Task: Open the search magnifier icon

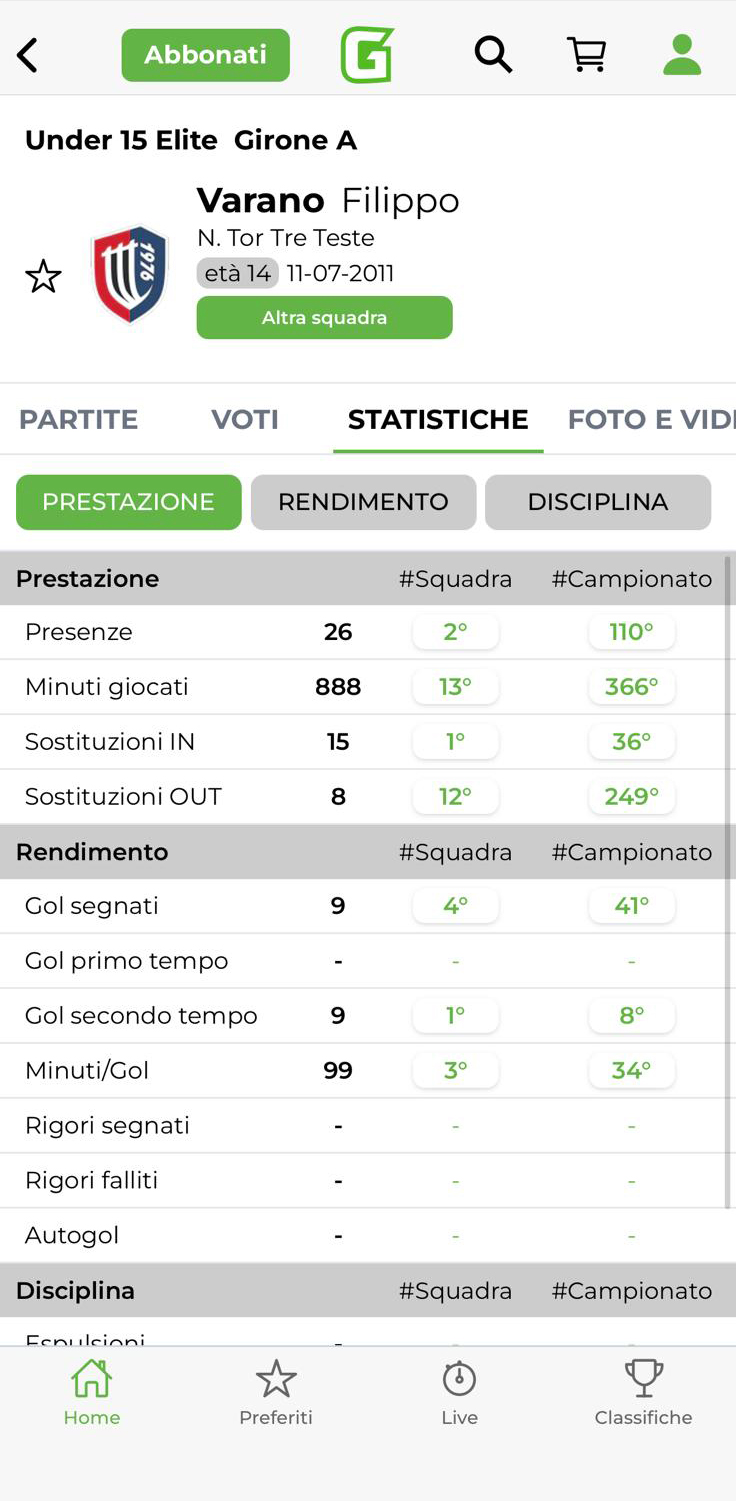Action: click(493, 55)
